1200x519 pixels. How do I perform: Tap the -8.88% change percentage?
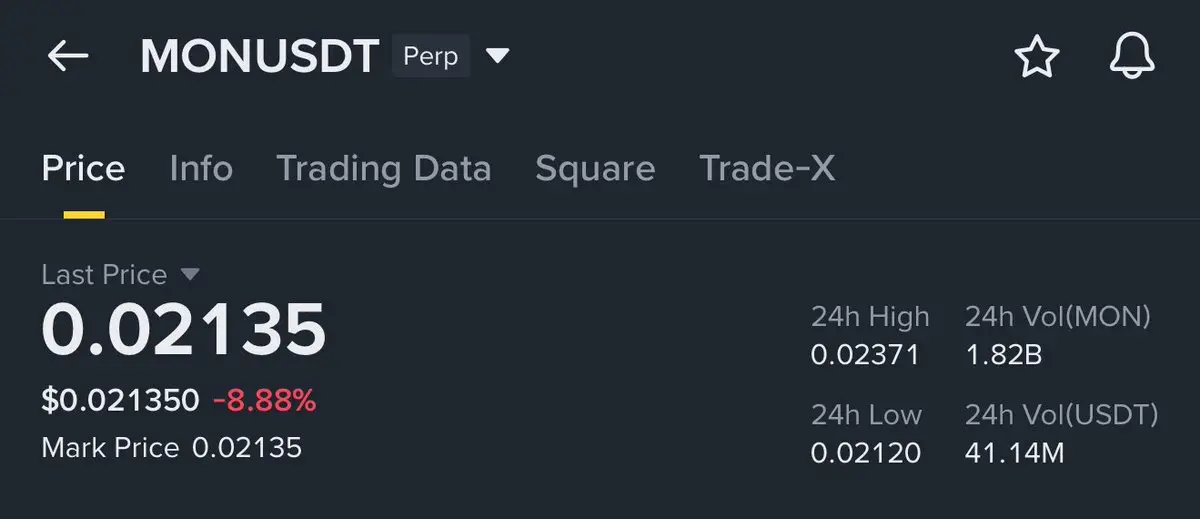point(264,401)
